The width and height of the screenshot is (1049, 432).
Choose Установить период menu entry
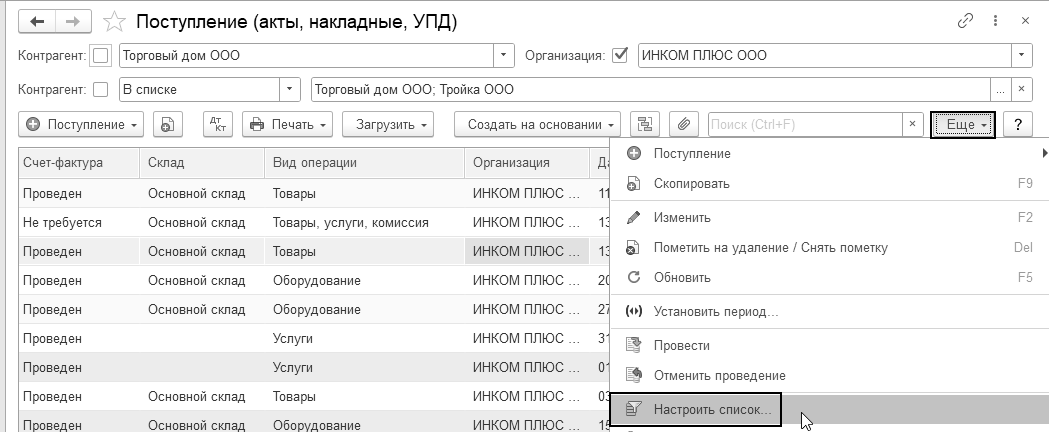pyautogui.click(x=716, y=311)
